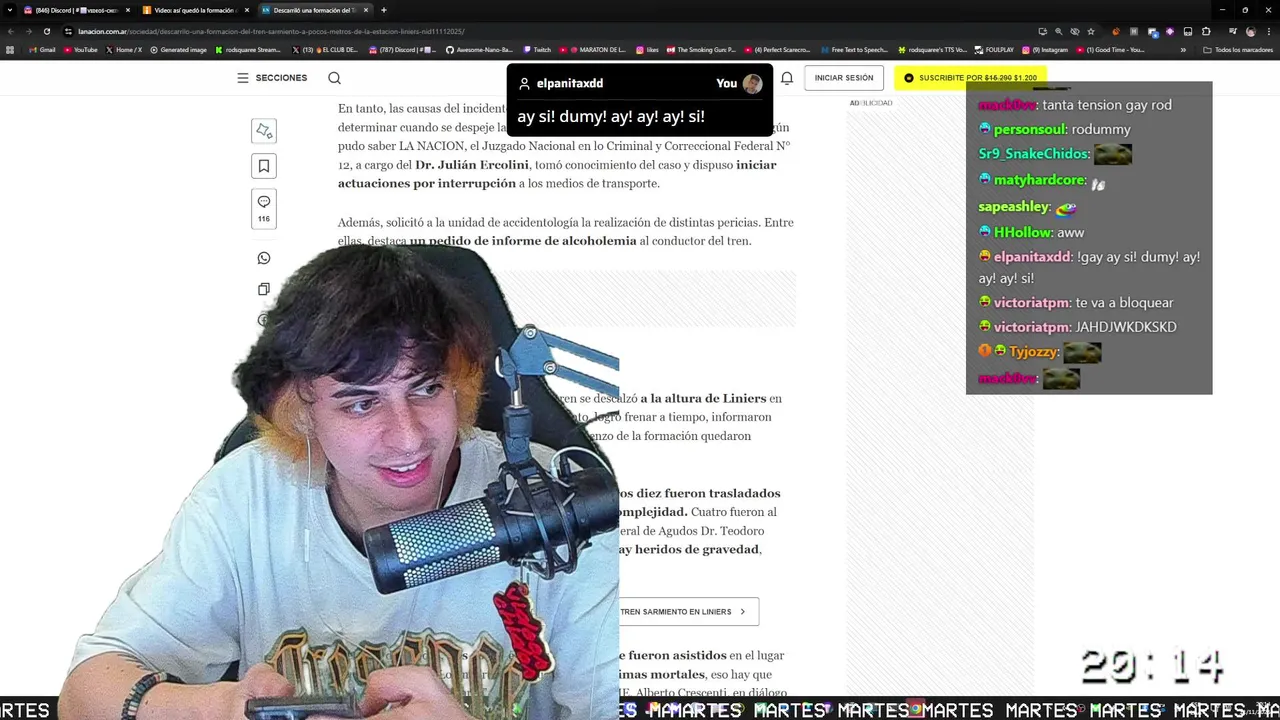Copy link with the copy icon in sidebar
Image resolution: width=1280 pixels, height=720 pixels.
tap(264, 289)
